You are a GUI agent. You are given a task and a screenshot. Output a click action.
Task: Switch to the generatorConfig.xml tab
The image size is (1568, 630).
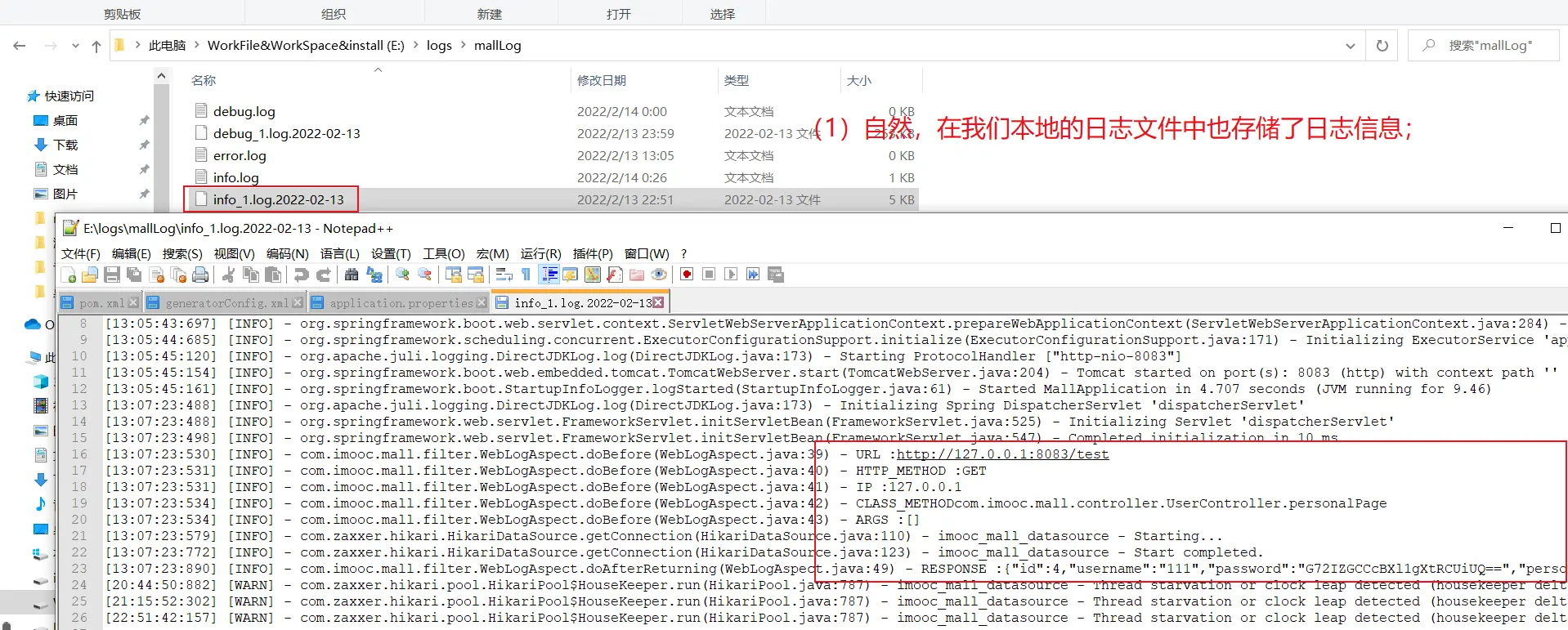[x=225, y=303]
